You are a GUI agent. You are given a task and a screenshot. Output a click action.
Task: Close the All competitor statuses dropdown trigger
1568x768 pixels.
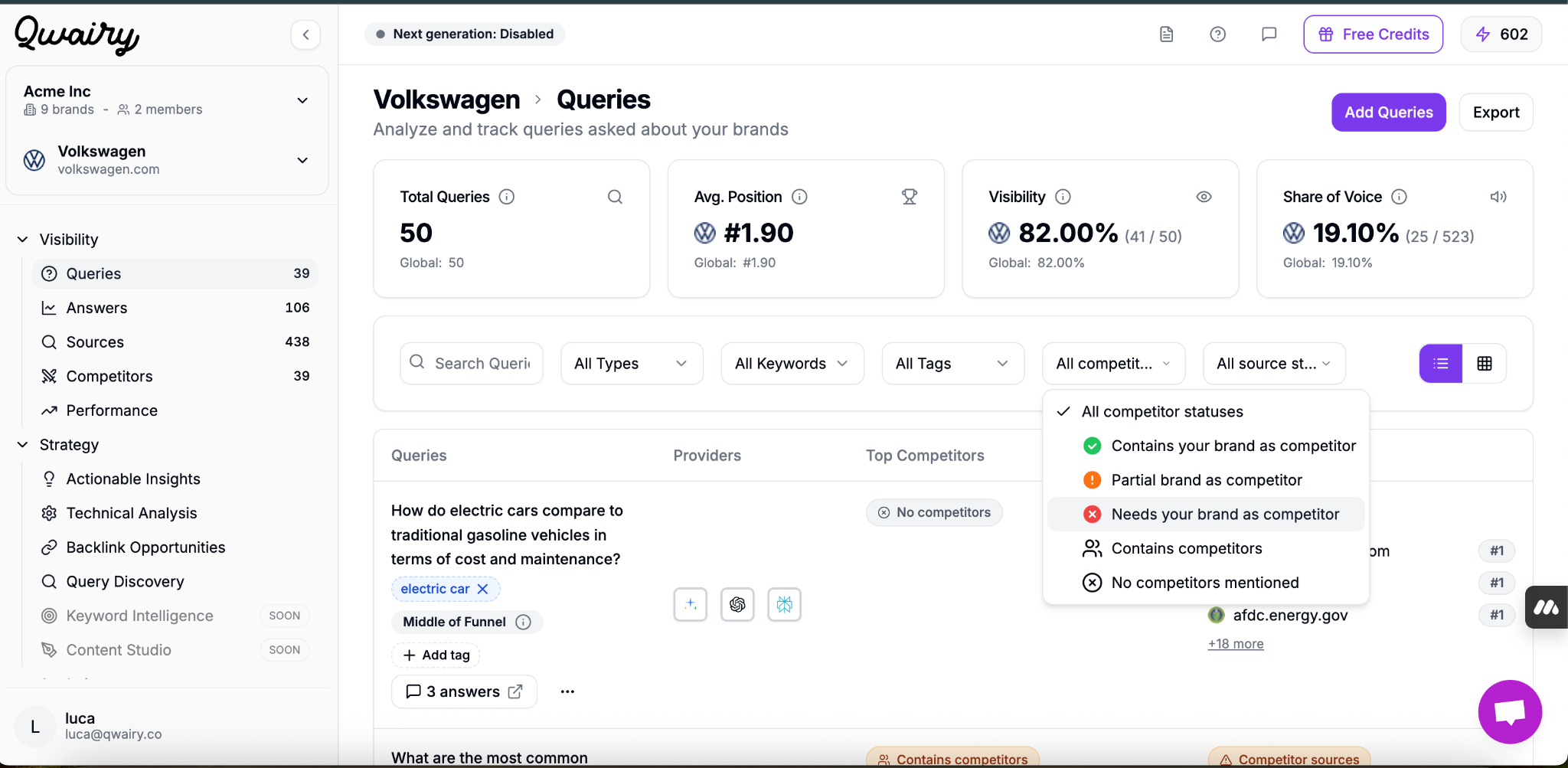point(1114,363)
